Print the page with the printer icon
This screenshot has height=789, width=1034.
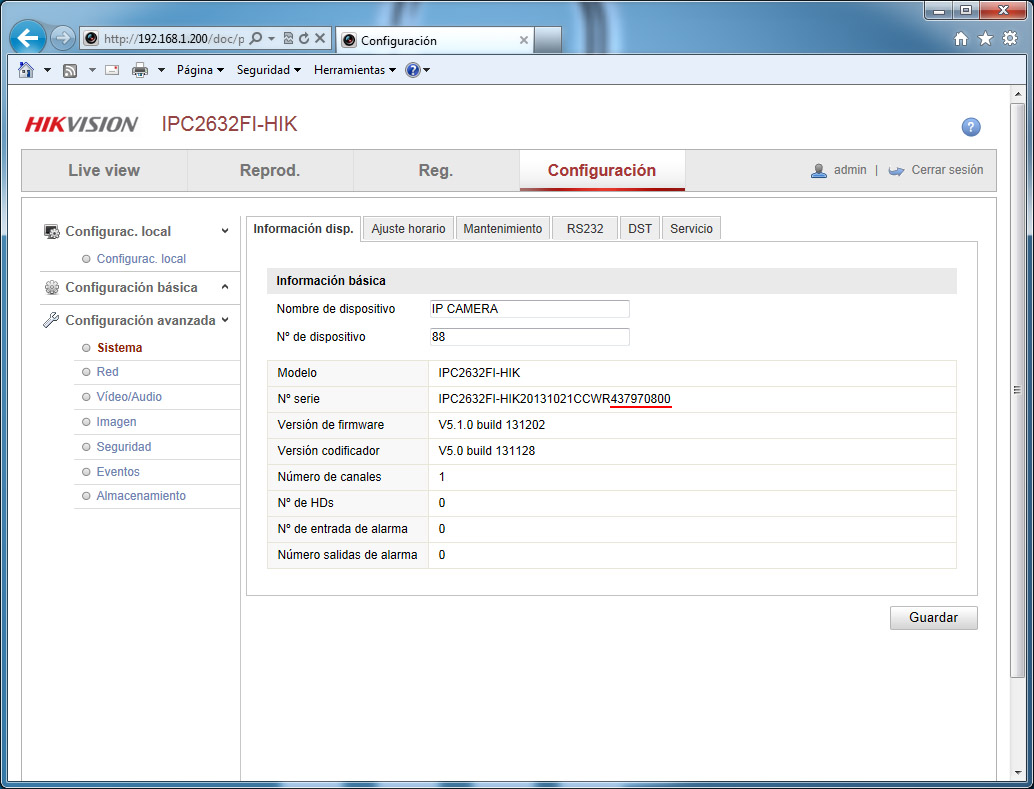pyautogui.click(x=140, y=70)
